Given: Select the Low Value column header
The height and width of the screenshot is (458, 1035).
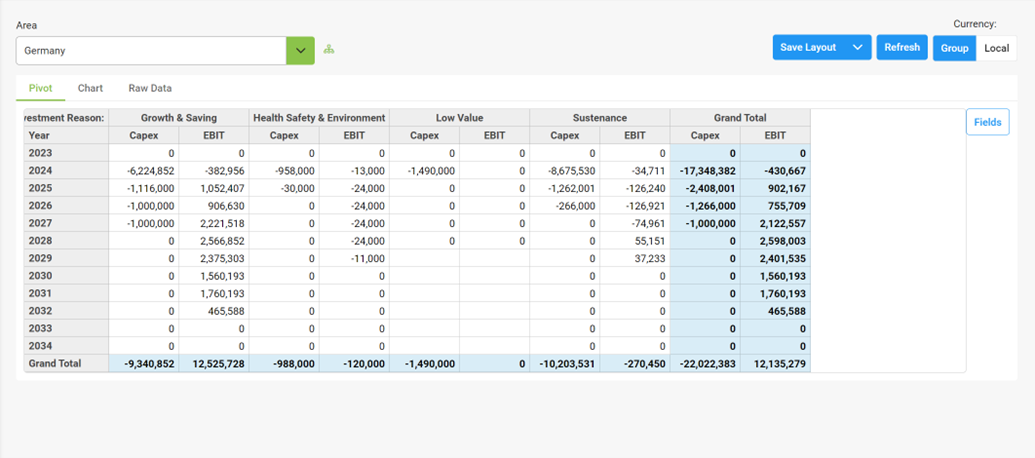Looking at the screenshot, I should [459, 117].
